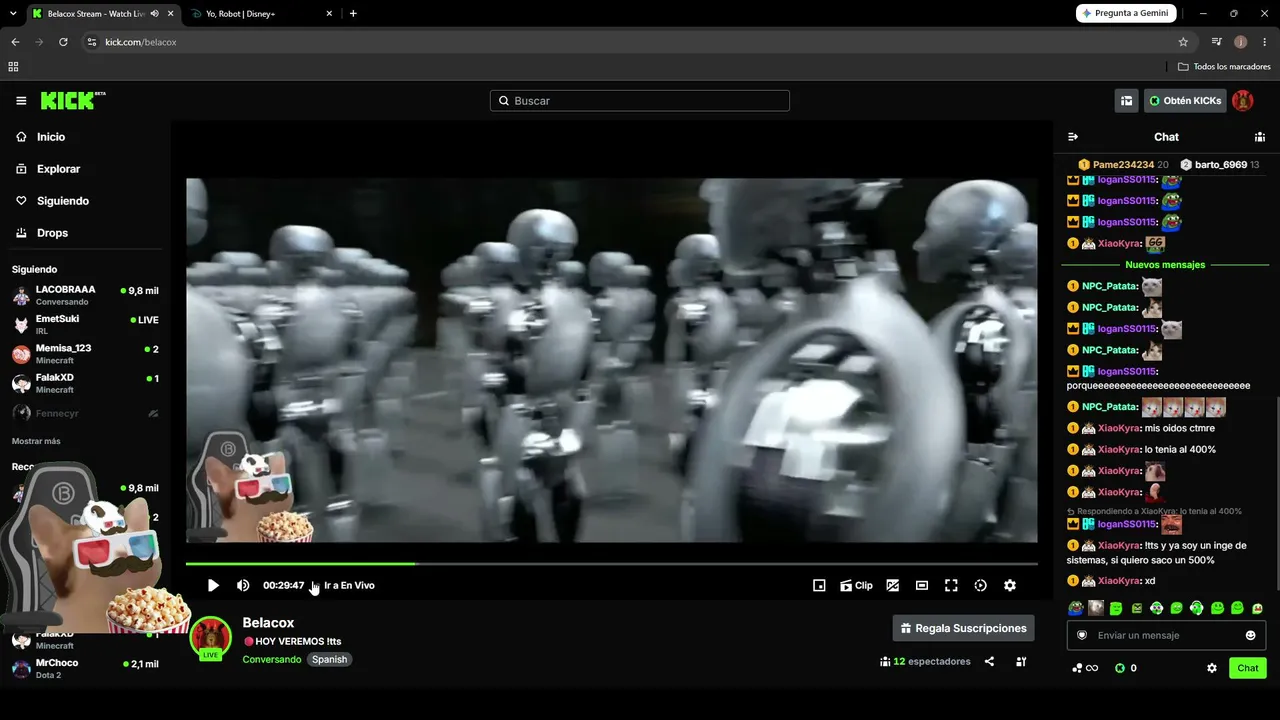Screen dimensions: 1280x720
Task: Click the Respondiendo a XiaoKyra reply reference
Action: 1154,511
